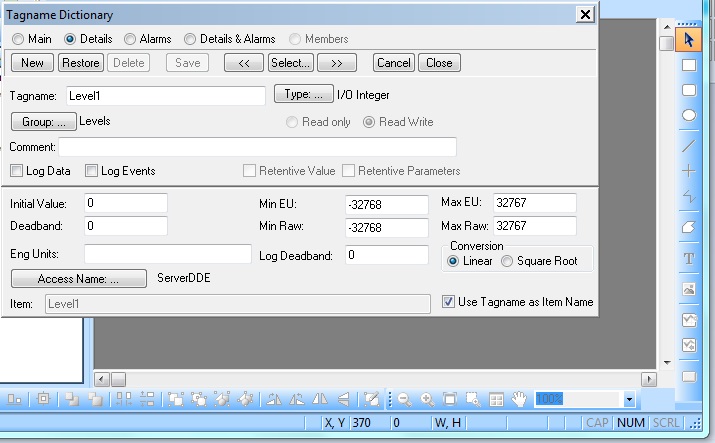Select Square Root conversion option
The width and height of the screenshot is (715, 443).
pyautogui.click(x=507, y=261)
